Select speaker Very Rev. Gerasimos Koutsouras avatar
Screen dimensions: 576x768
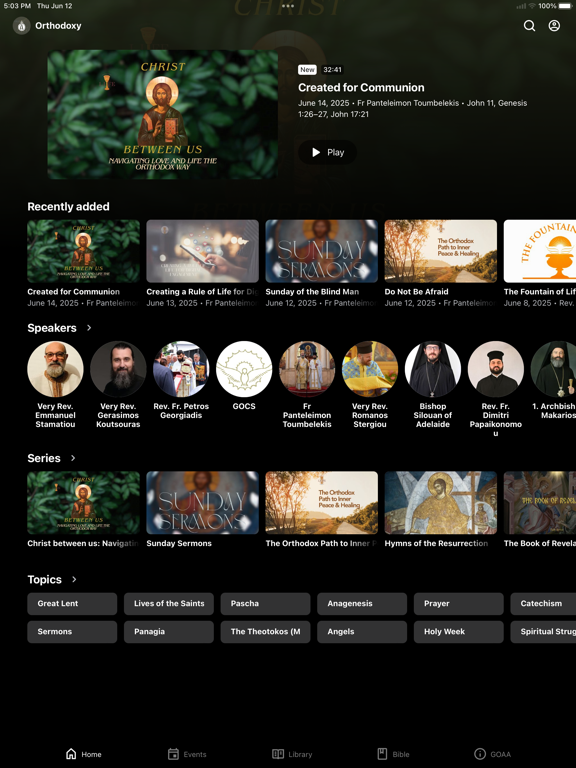(118, 369)
